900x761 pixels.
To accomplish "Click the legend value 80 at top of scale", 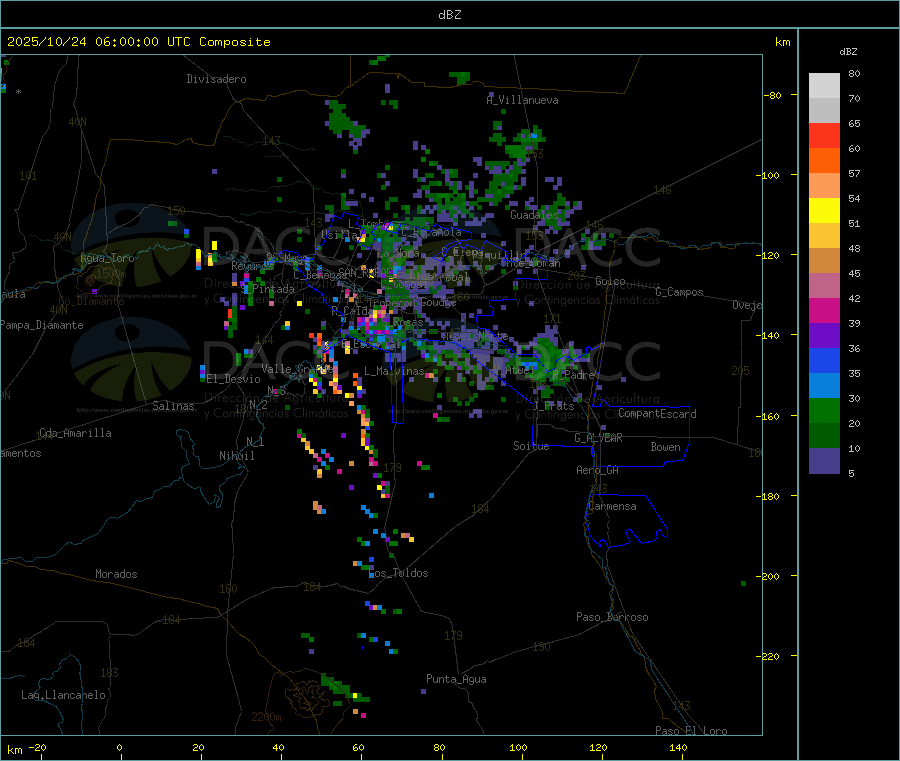I will [x=854, y=73].
